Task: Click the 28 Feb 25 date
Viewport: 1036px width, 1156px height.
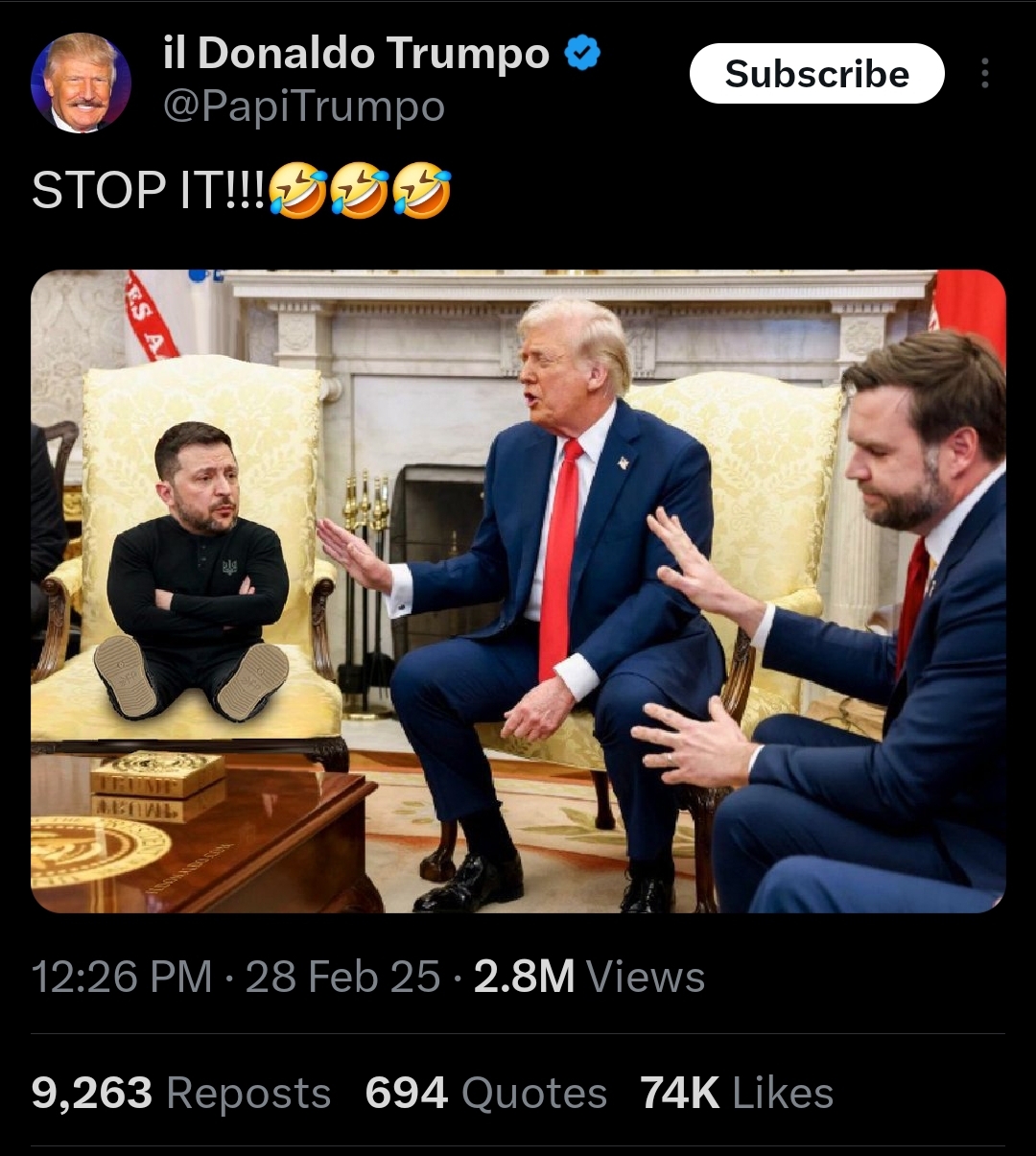Action: coord(342,977)
